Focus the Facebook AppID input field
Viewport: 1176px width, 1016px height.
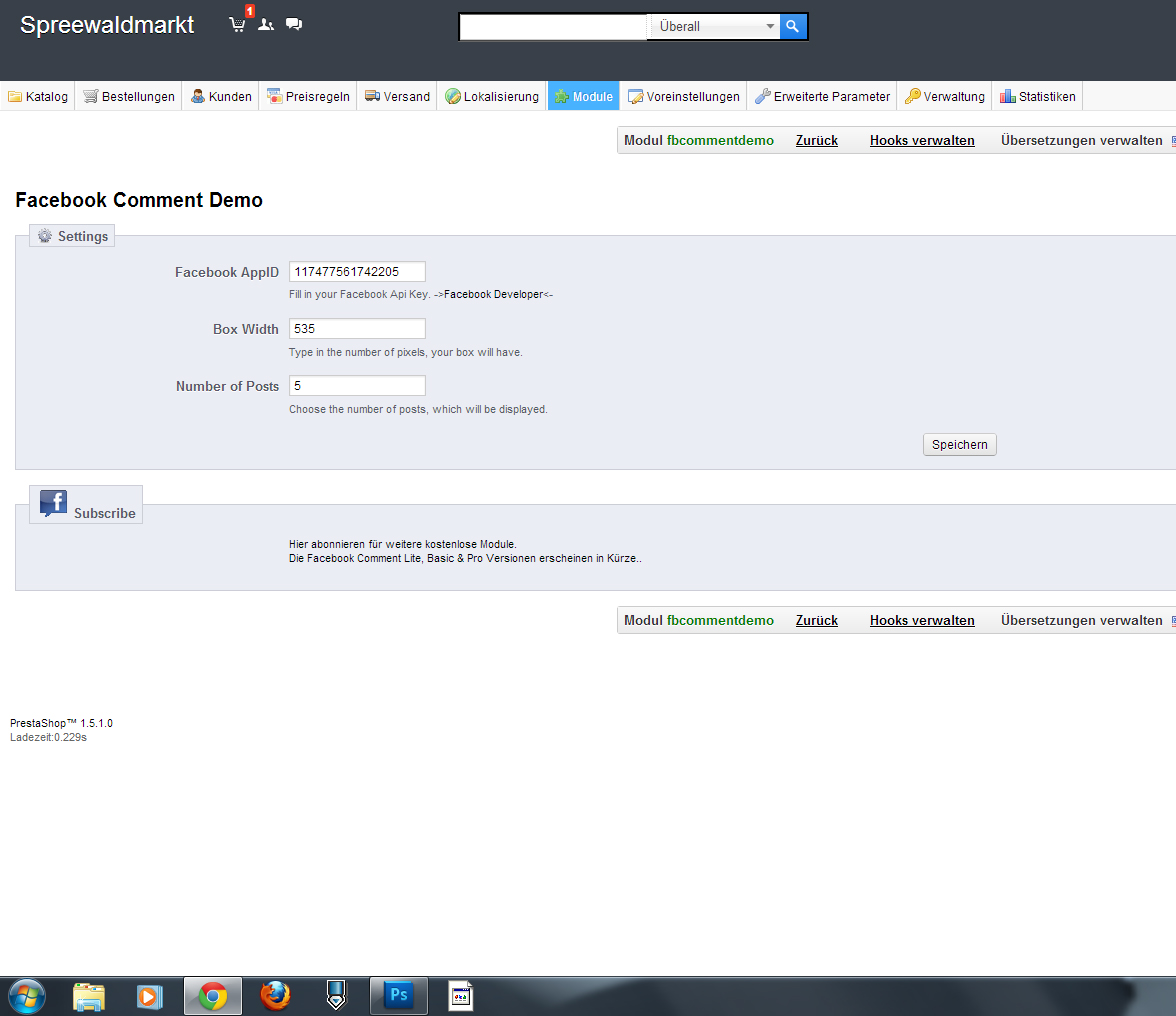[357, 271]
